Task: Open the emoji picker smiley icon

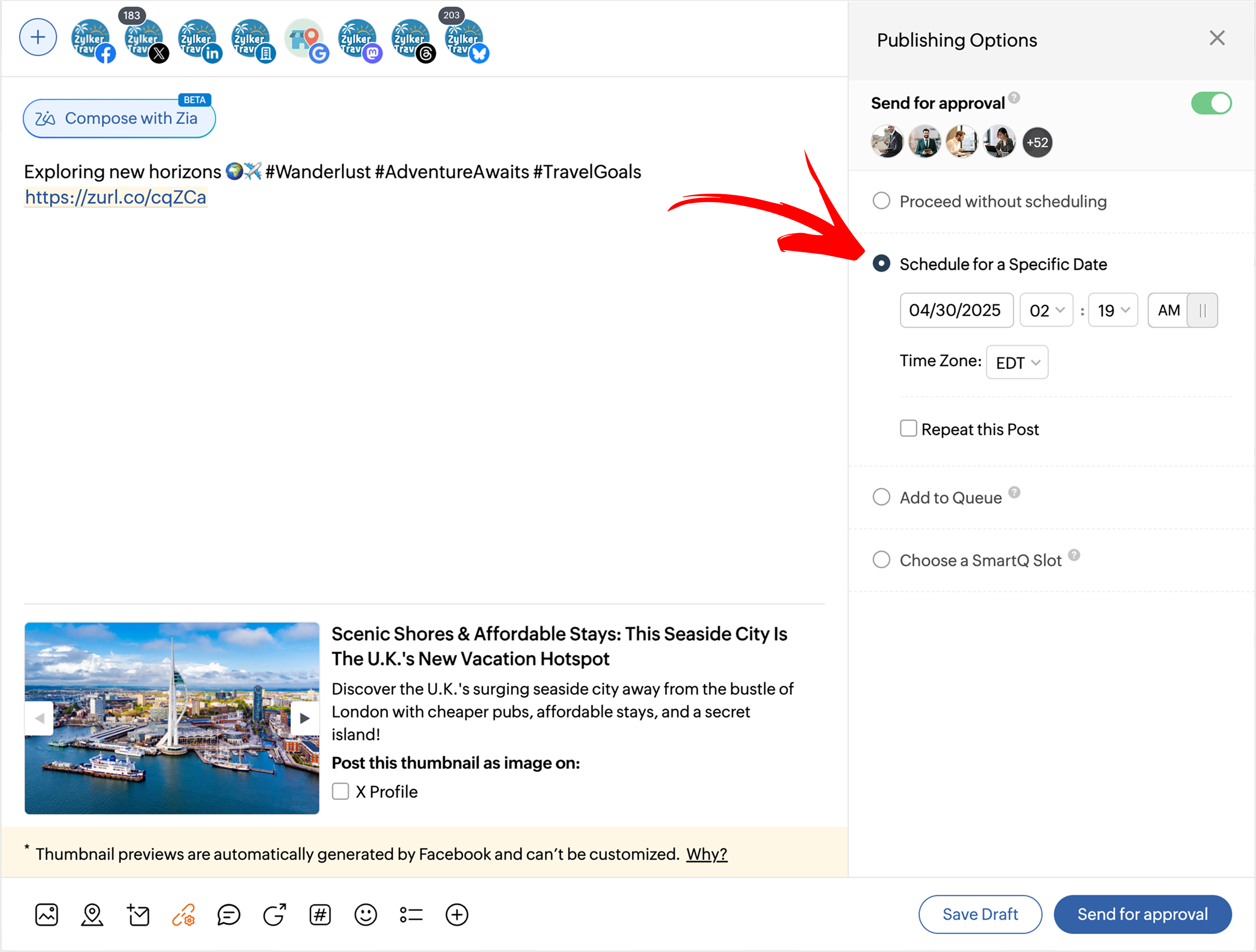Action: pos(366,915)
